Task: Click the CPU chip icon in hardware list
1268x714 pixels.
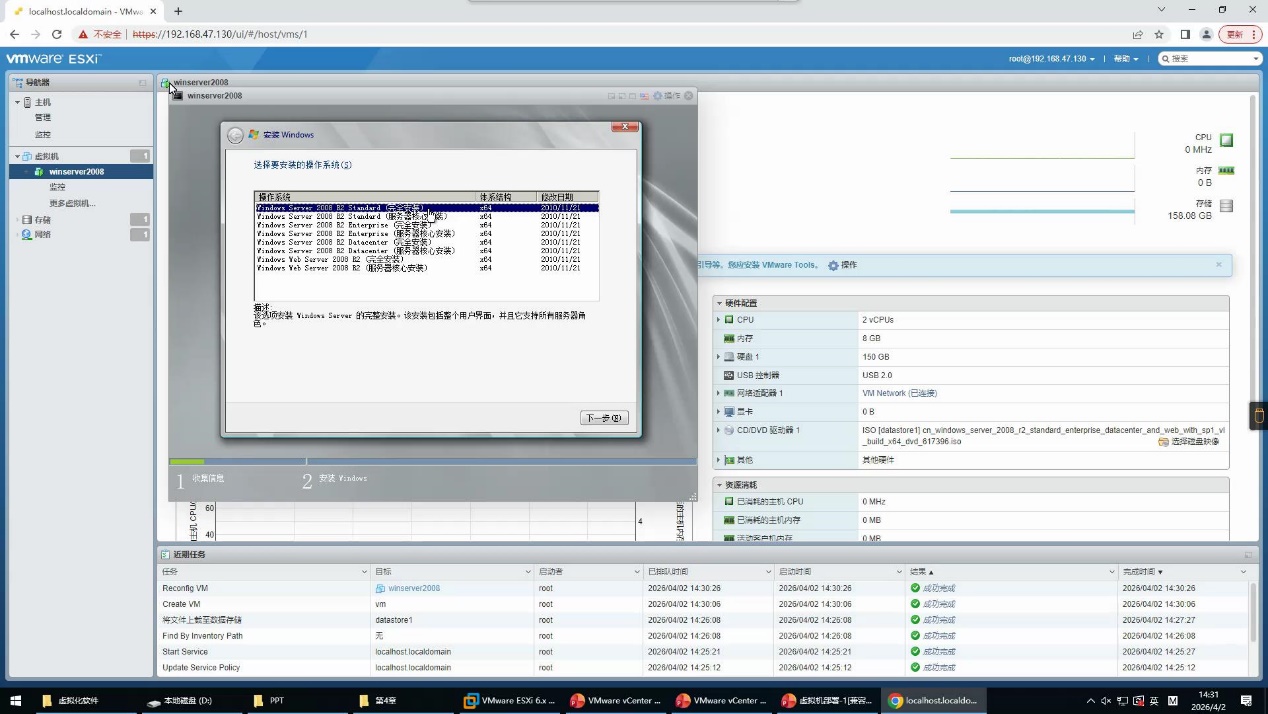Action: pyautogui.click(x=729, y=320)
